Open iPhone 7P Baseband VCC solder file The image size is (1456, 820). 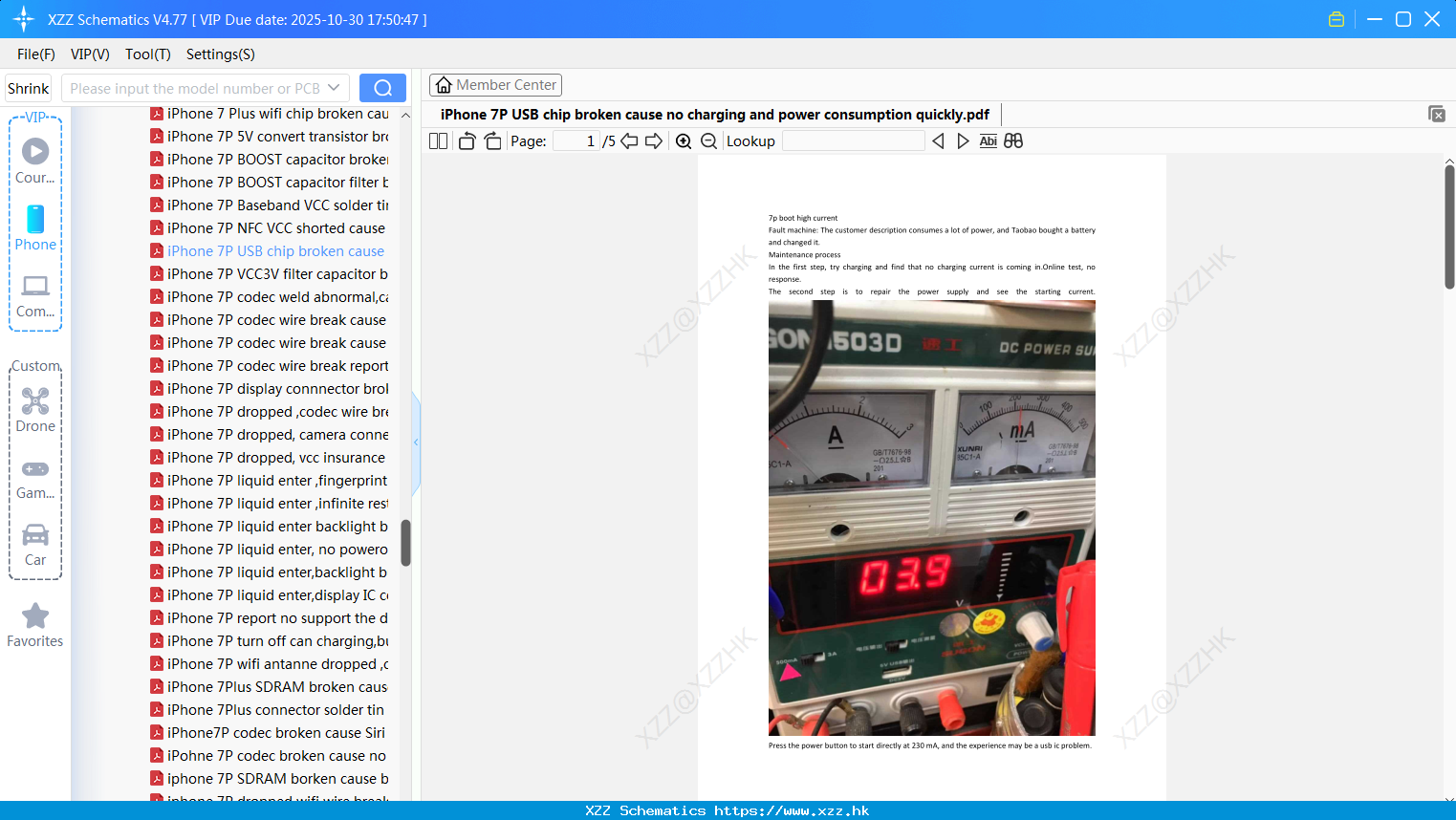(270, 205)
